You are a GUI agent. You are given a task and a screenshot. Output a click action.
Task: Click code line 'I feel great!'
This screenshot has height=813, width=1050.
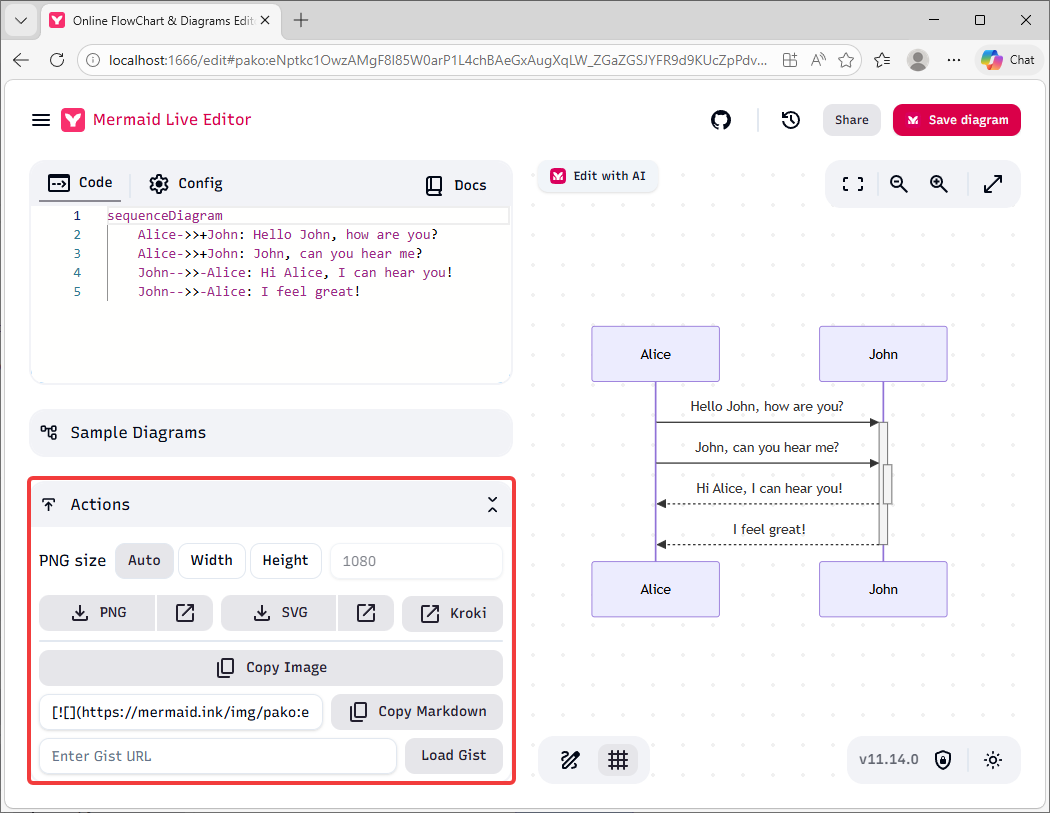pyautogui.click(x=249, y=292)
